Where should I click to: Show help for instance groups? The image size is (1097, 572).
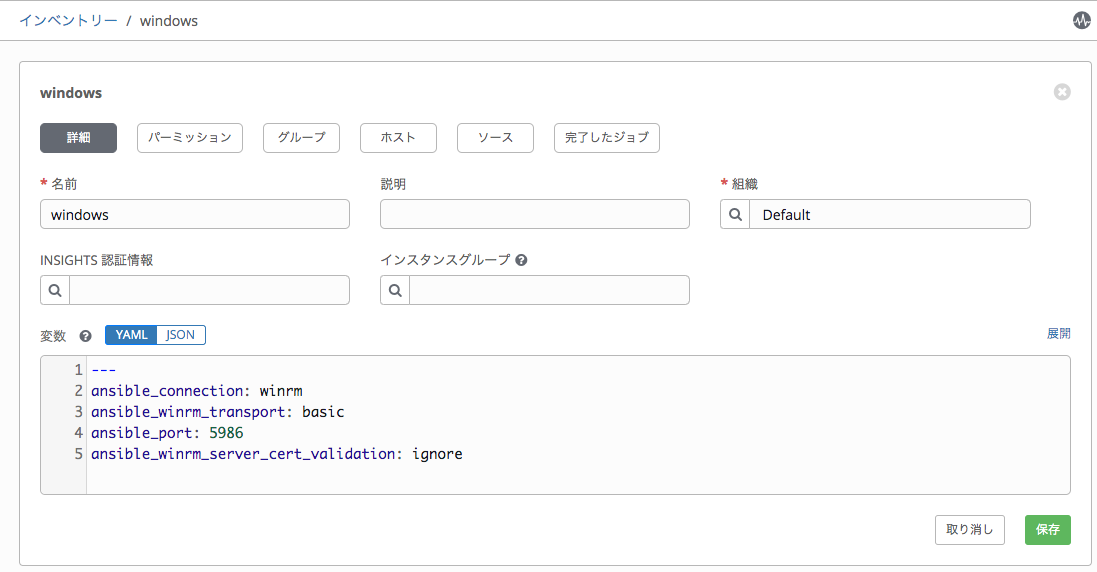coord(521,260)
